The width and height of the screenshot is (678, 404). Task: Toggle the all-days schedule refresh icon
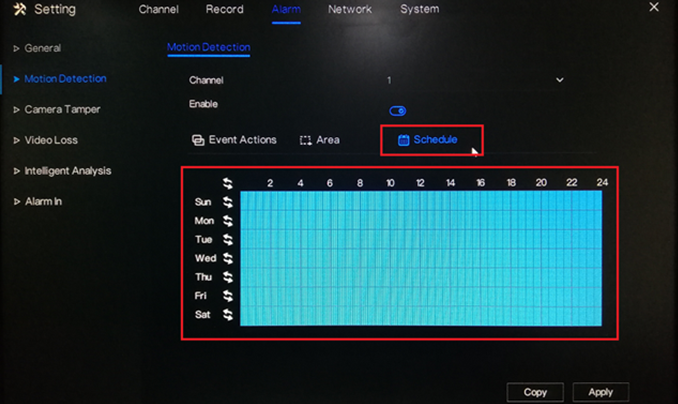click(x=227, y=183)
